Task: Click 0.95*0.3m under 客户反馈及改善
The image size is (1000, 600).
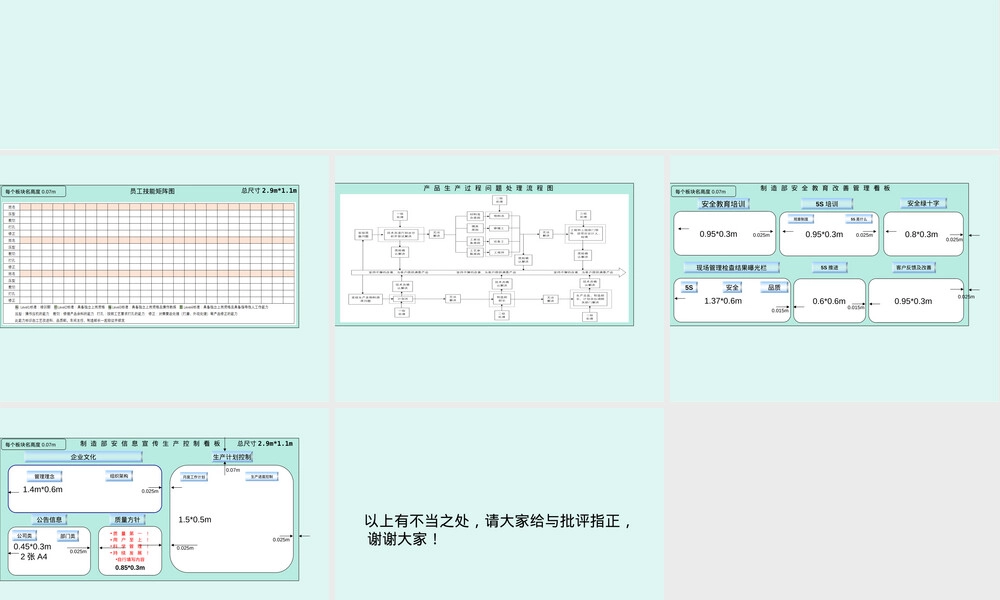Action: pyautogui.click(x=913, y=301)
